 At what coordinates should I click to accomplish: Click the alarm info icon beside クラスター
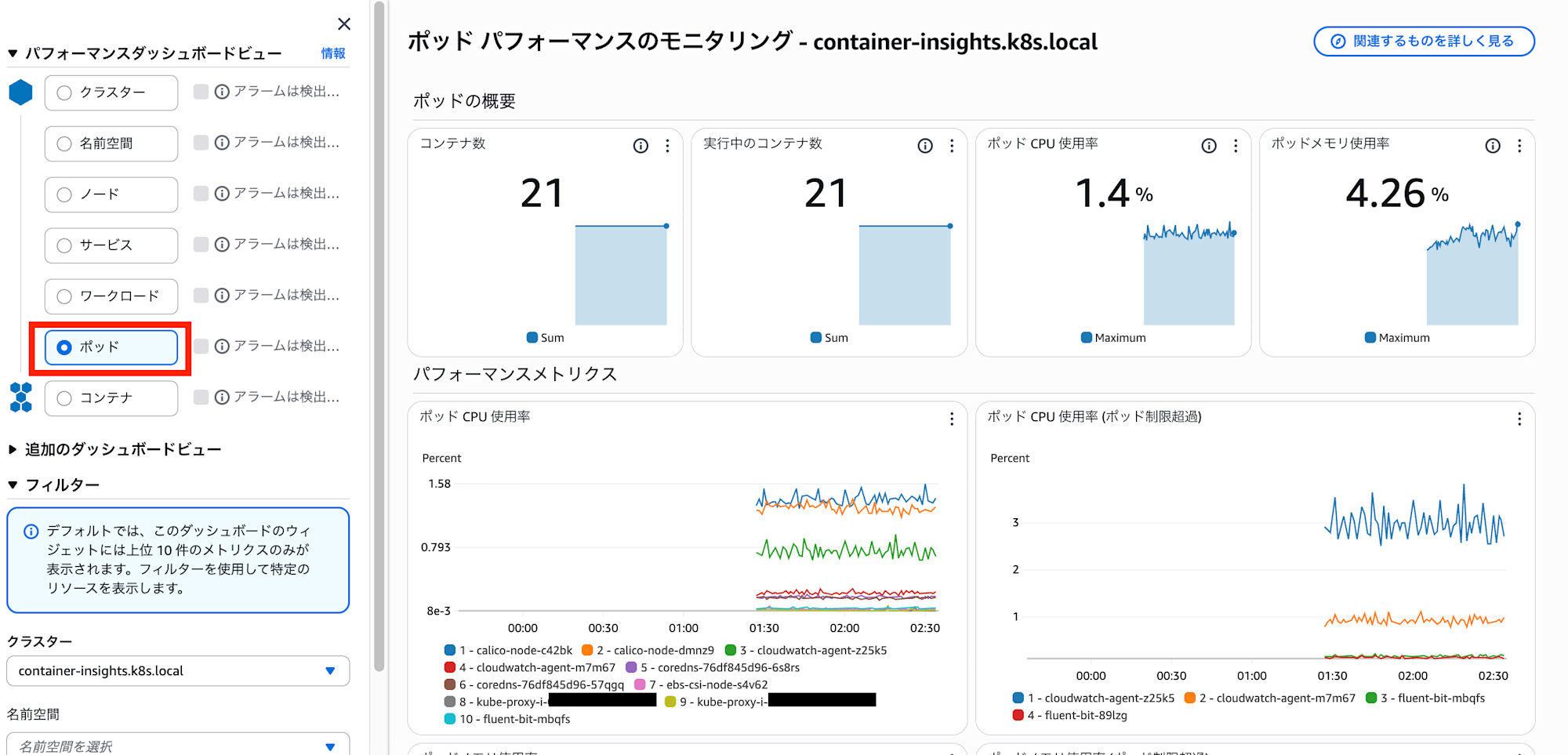pyautogui.click(x=222, y=92)
